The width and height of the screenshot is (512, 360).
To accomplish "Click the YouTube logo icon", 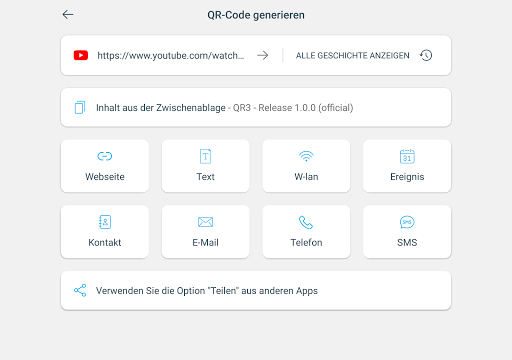I will coord(81,55).
